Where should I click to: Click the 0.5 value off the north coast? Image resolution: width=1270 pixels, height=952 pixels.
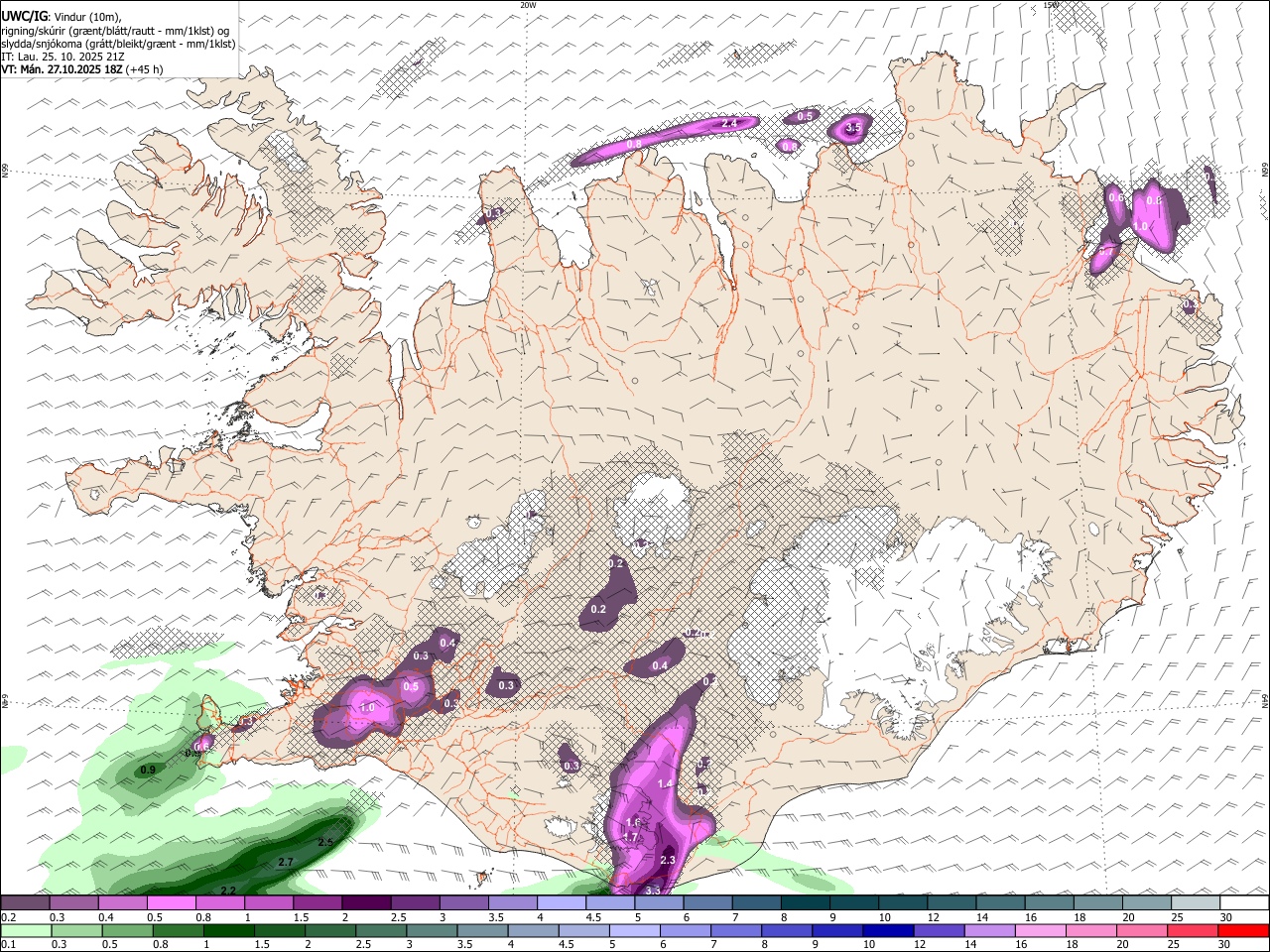tap(805, 116)
